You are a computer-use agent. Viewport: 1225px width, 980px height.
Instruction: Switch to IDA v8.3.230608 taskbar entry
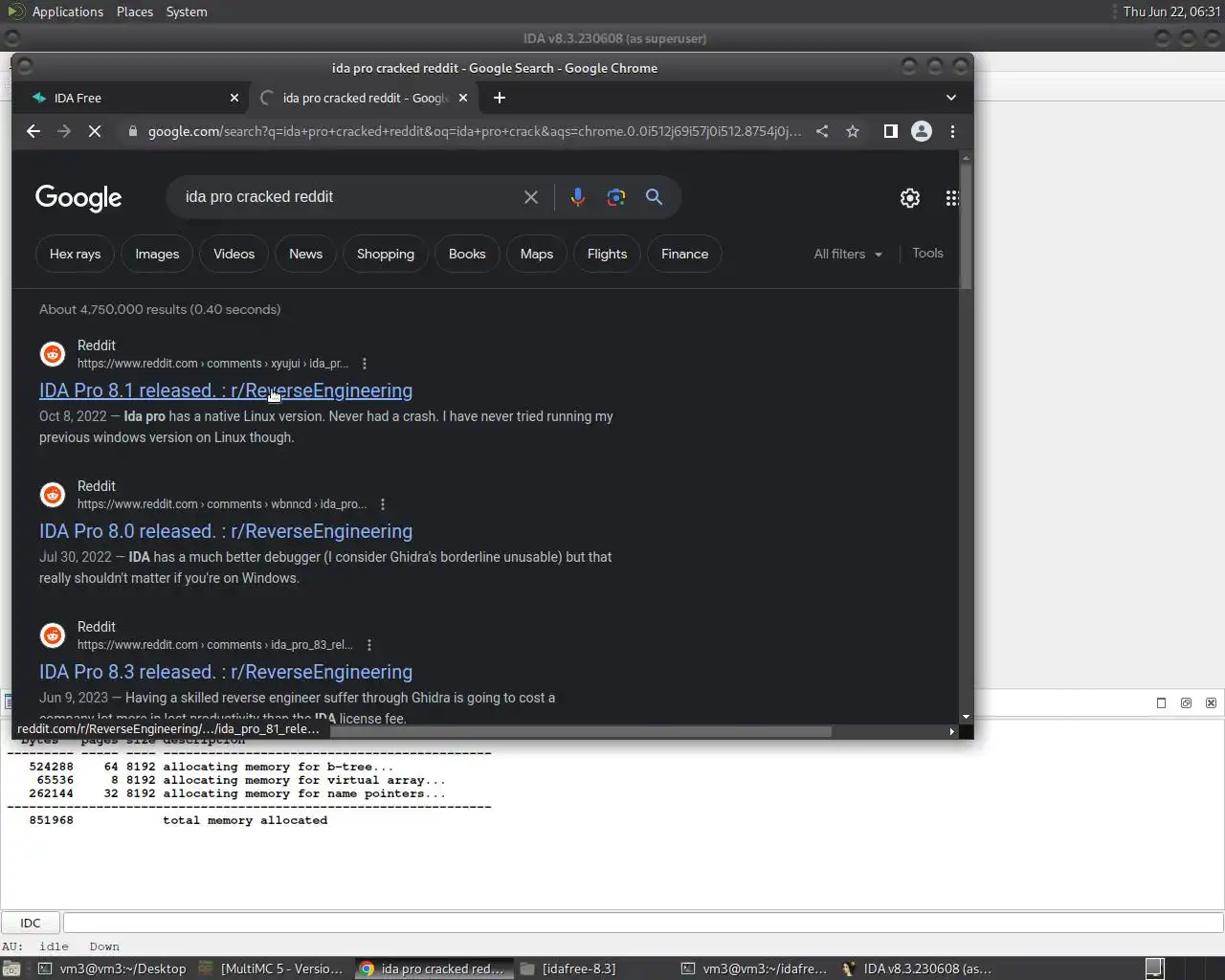pyautogui.click(x=917, y=969)
